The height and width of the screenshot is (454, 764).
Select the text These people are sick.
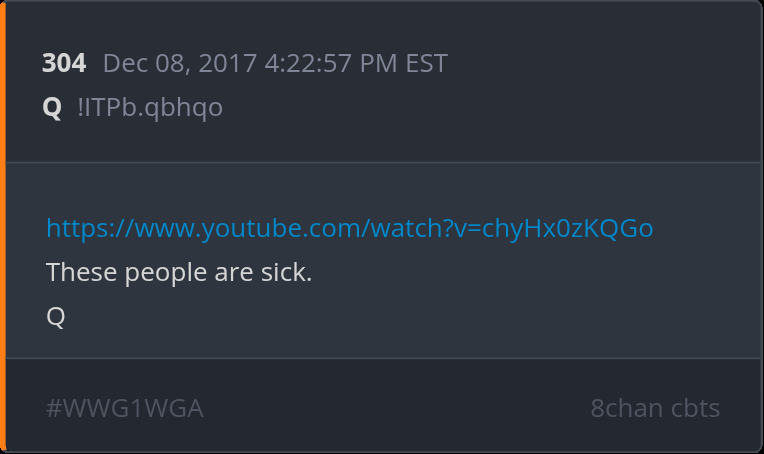point(179,272)
